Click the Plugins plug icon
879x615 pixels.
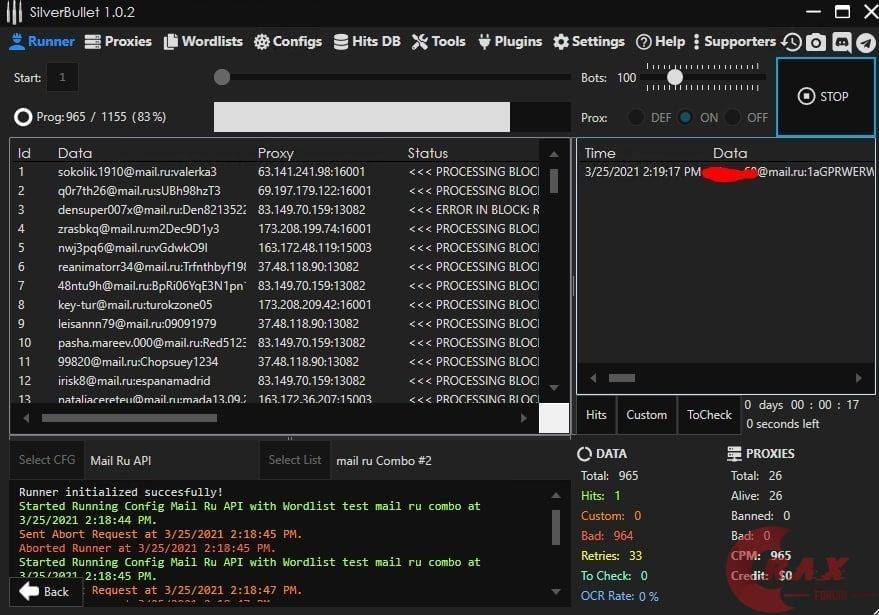point(484,42)
